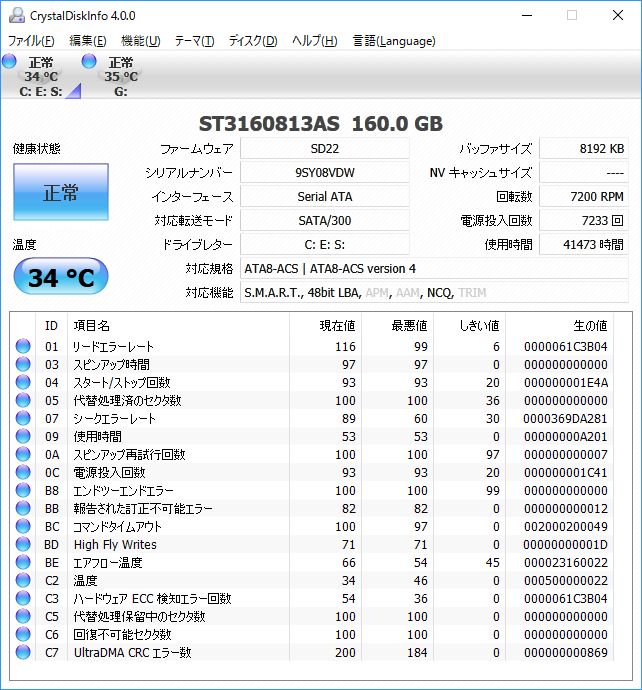Image resolution: width=642 pixels, height=690 pixels.
Task: Click threshold 99 in エンドツーエンドエラー row
Action: point(493,491)
